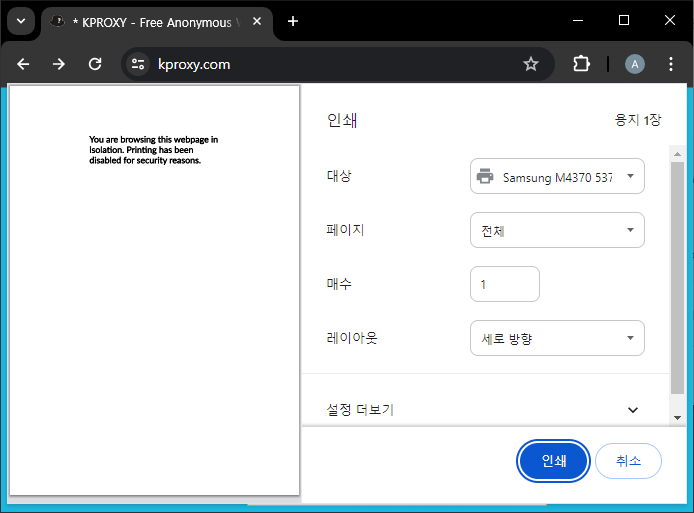
Task: Click the browser forward arrow
Action: [58, 65]
